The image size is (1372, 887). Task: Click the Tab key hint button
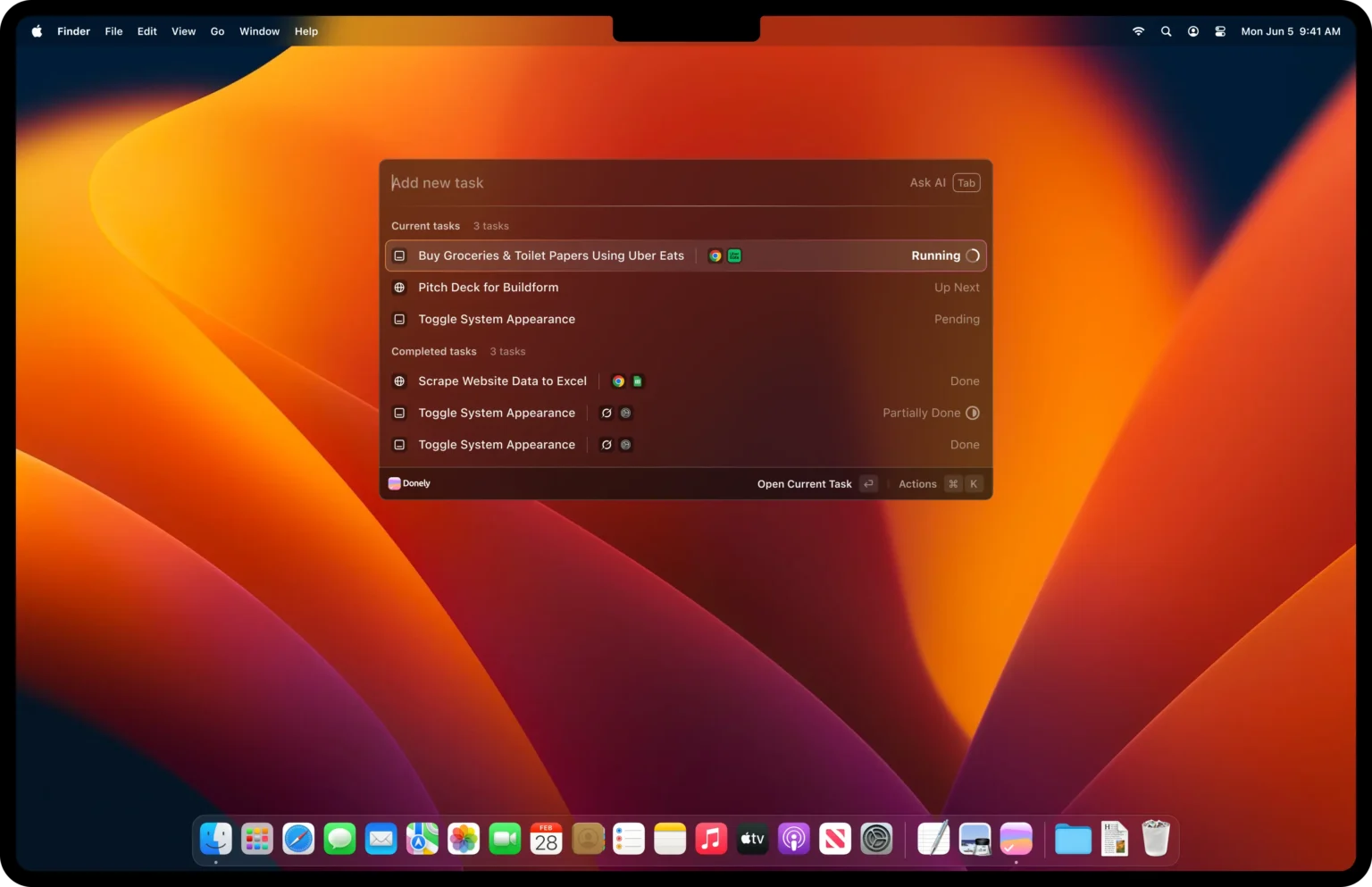[x=966, y=182]
